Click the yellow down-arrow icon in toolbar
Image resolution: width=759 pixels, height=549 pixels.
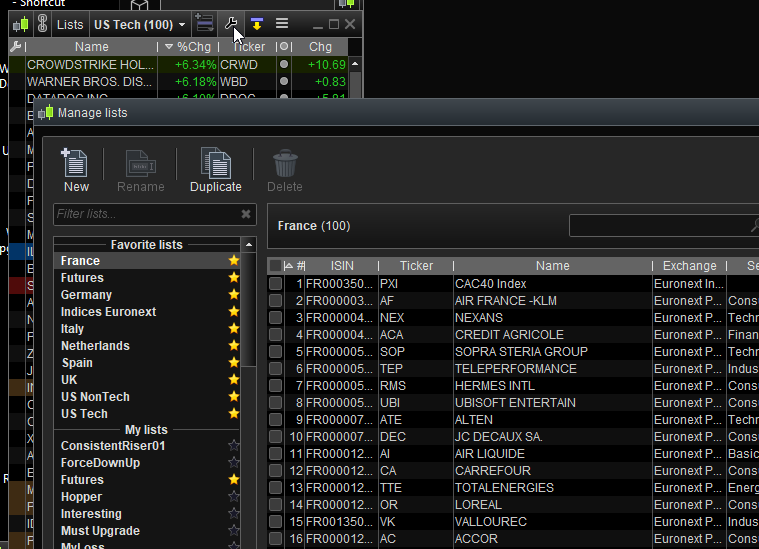(257, 24)
